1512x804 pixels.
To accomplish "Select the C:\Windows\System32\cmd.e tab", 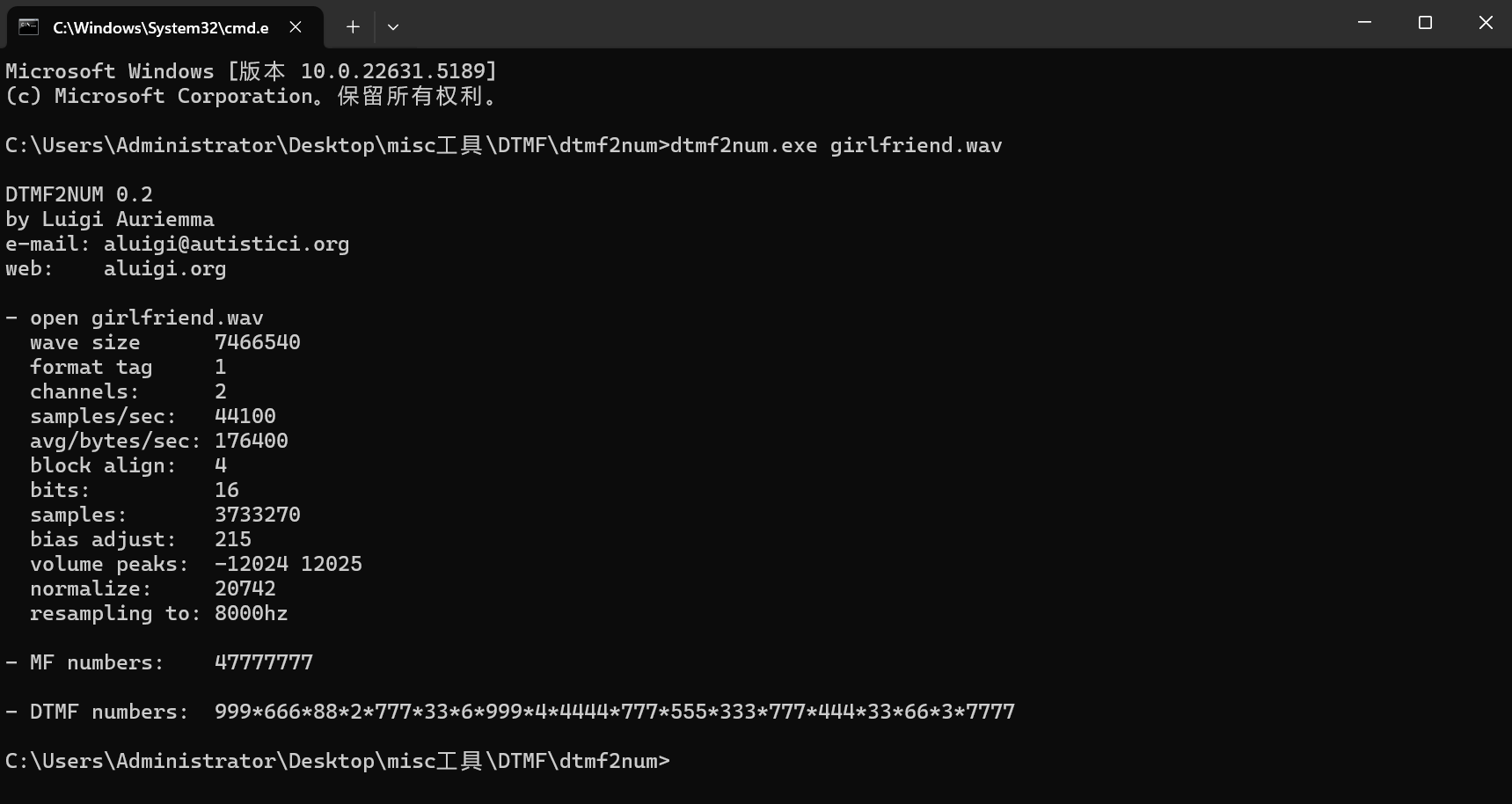I will [160, 27].
